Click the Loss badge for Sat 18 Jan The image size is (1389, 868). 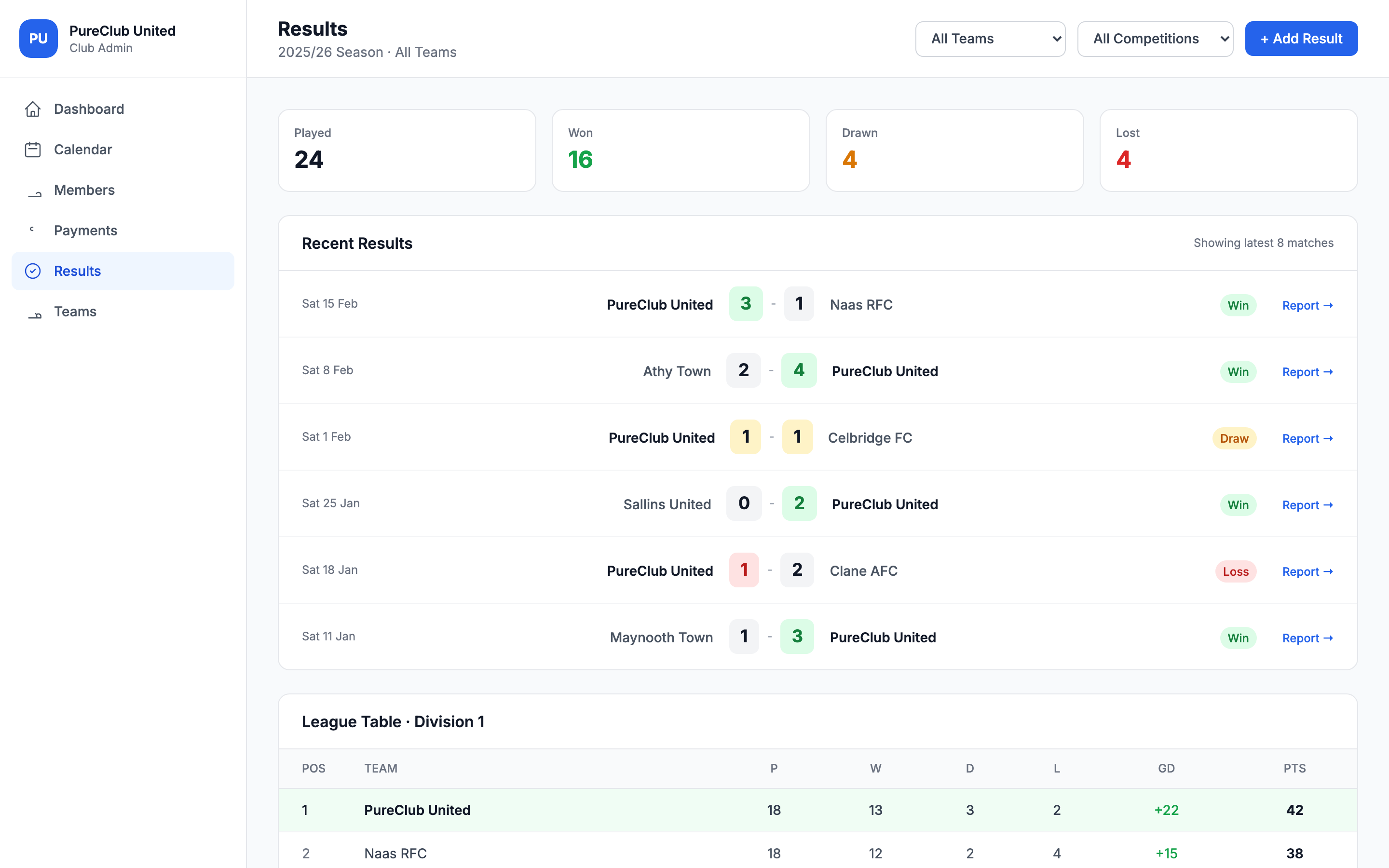click(x=1236, y=572)
